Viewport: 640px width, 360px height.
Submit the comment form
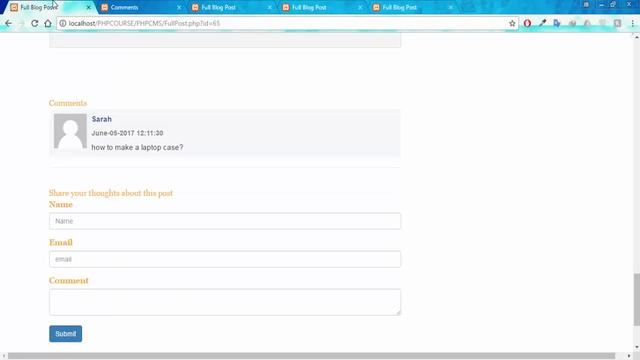click(x=65, y=334)
